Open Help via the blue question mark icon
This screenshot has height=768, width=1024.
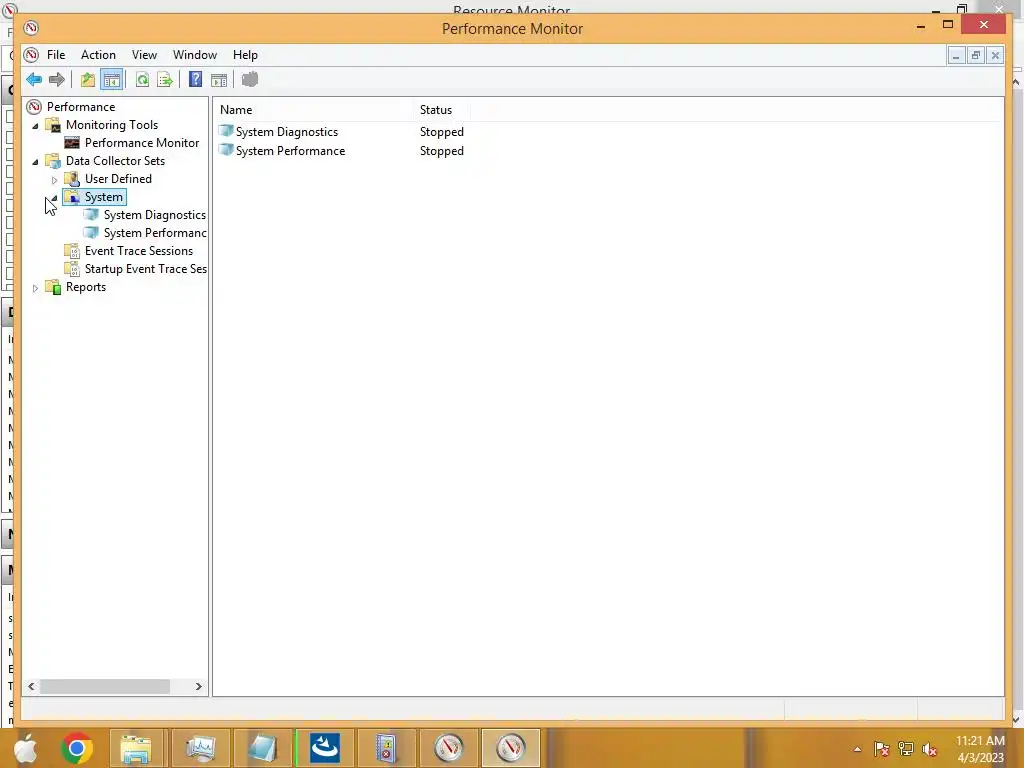[x=195, y=80]
